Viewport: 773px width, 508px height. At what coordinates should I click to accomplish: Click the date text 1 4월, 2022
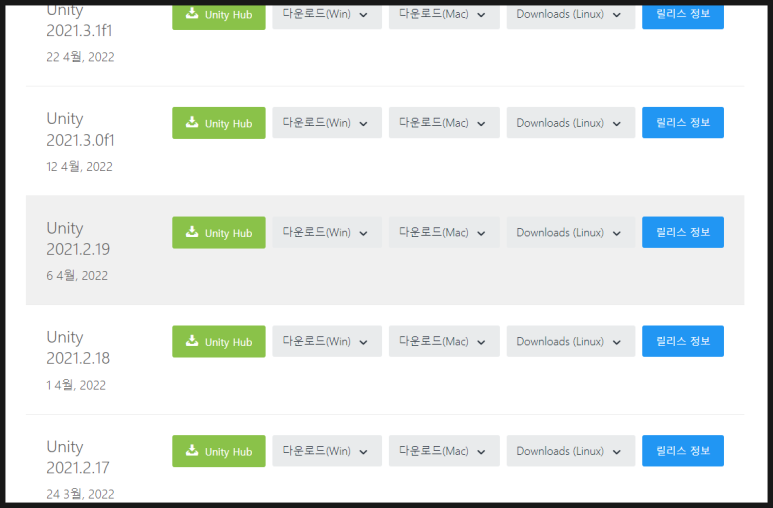tap(76, 385)
